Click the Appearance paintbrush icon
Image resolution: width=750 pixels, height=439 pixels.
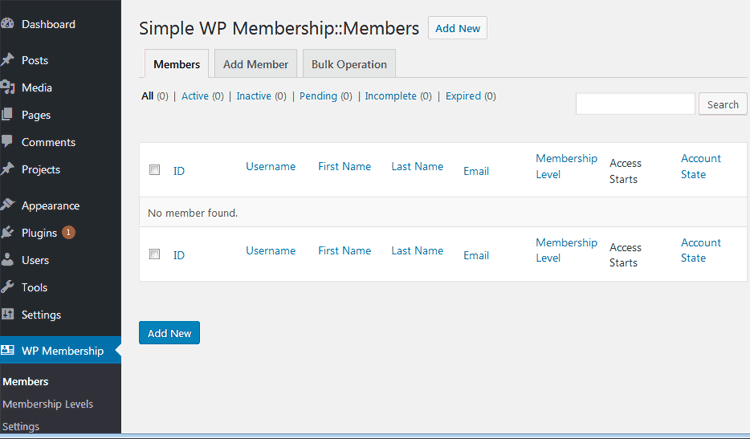[x=7, y=205]
